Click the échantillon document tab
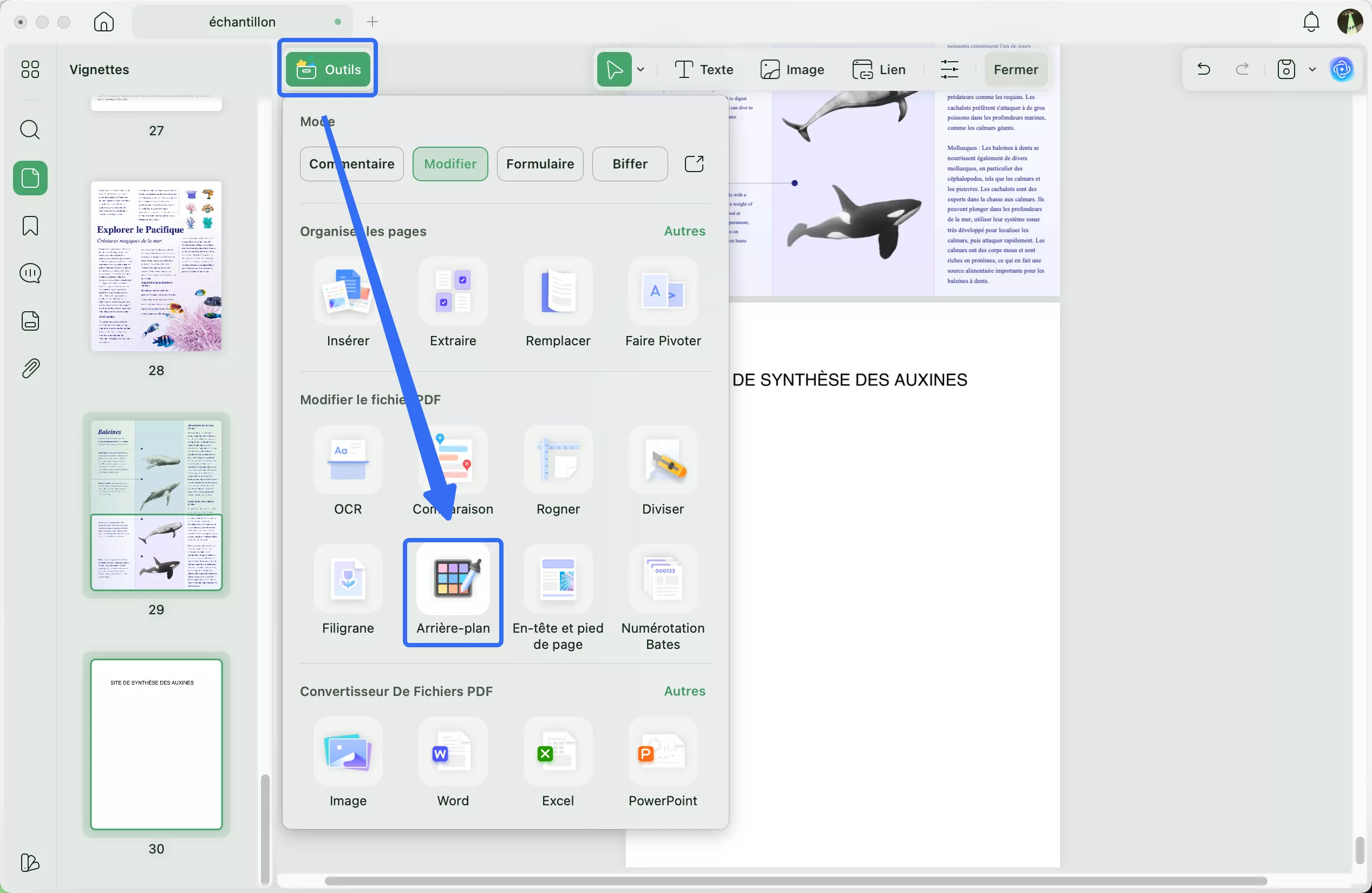The image size is (1372, 893). 242,22
